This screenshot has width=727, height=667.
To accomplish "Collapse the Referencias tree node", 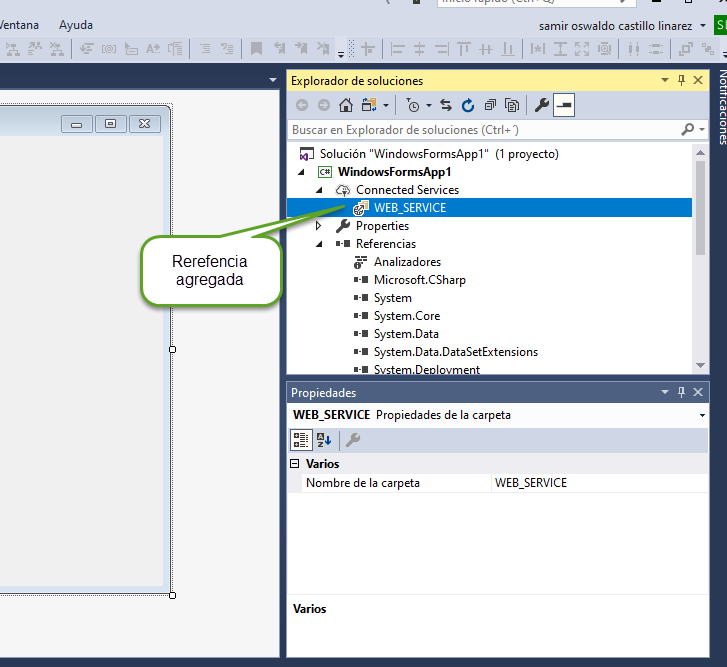I will tap(319, 244).
